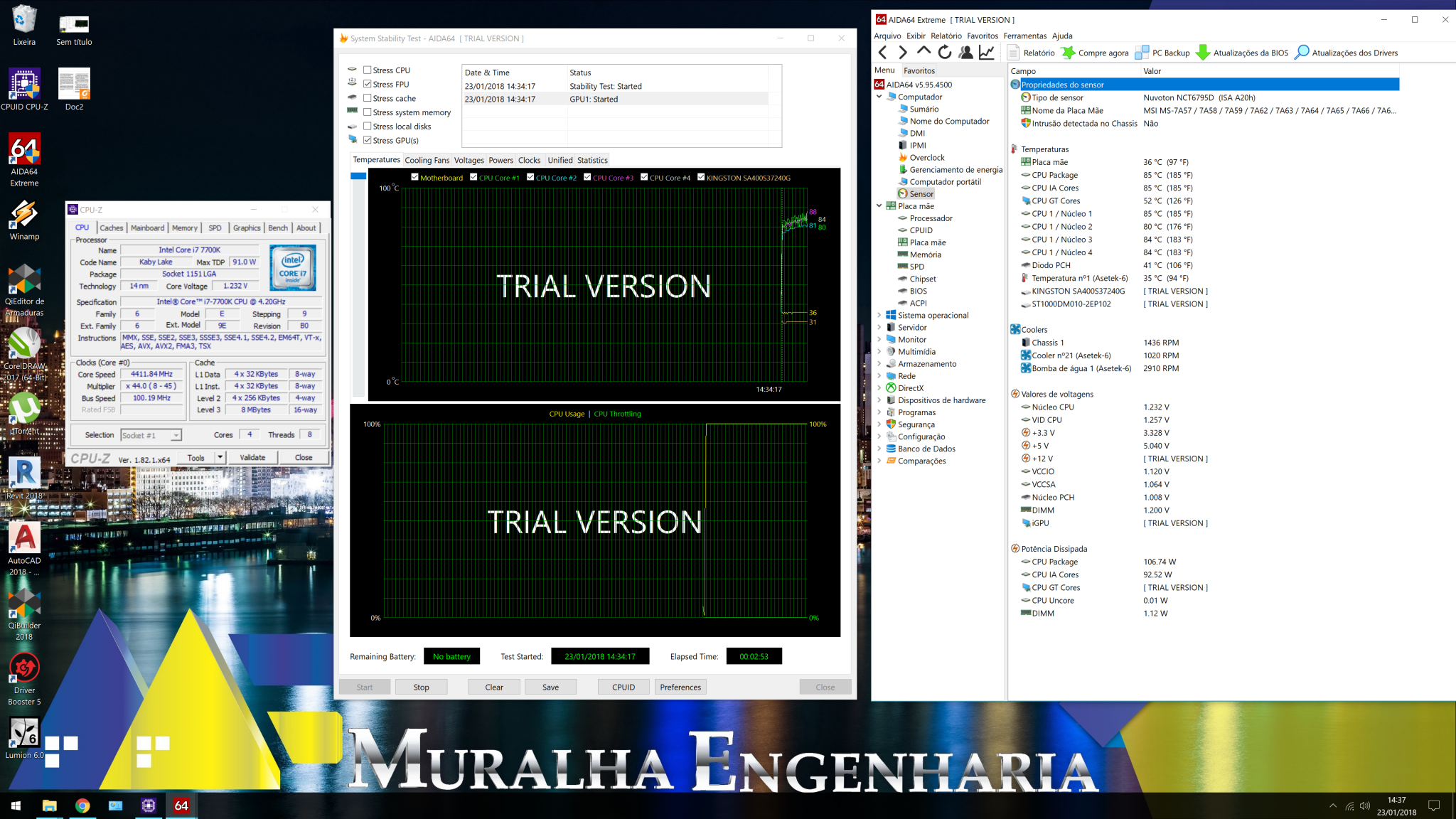
Task: Enable the Stress cache checkbox
Action: (x=368, y=98)
